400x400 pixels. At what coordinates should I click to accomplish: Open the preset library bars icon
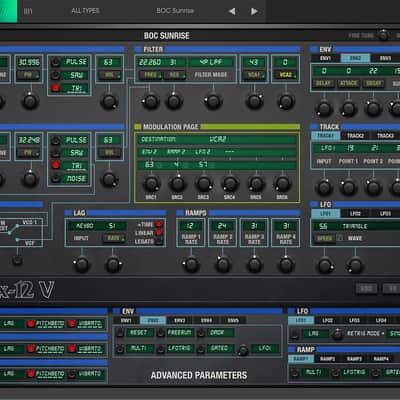[28, 11]
